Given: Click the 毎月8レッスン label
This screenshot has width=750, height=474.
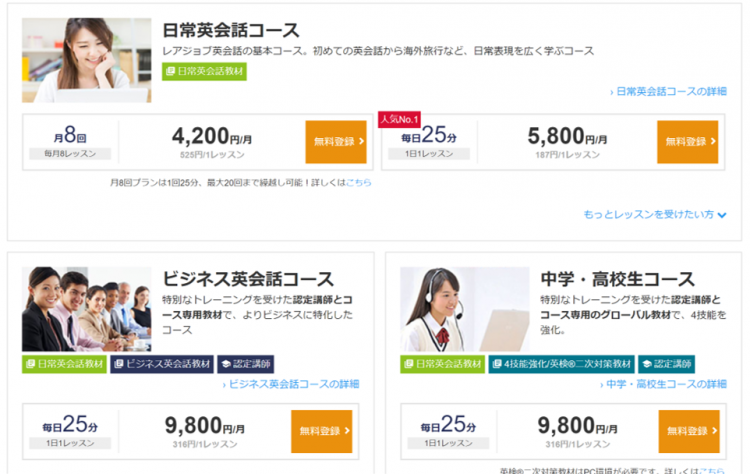Looking at the screenshot, I should [70, 154].
